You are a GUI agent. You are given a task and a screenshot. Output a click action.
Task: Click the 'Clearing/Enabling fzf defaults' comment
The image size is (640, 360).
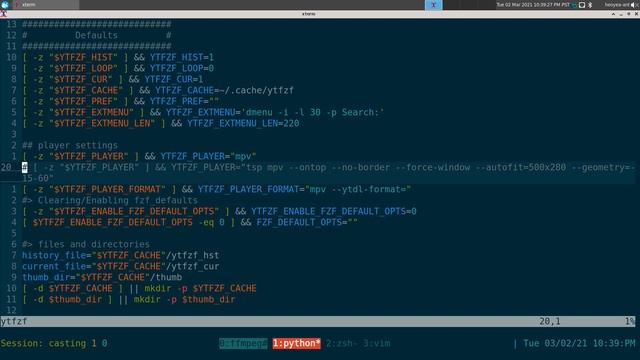click(x=118, y=200)
